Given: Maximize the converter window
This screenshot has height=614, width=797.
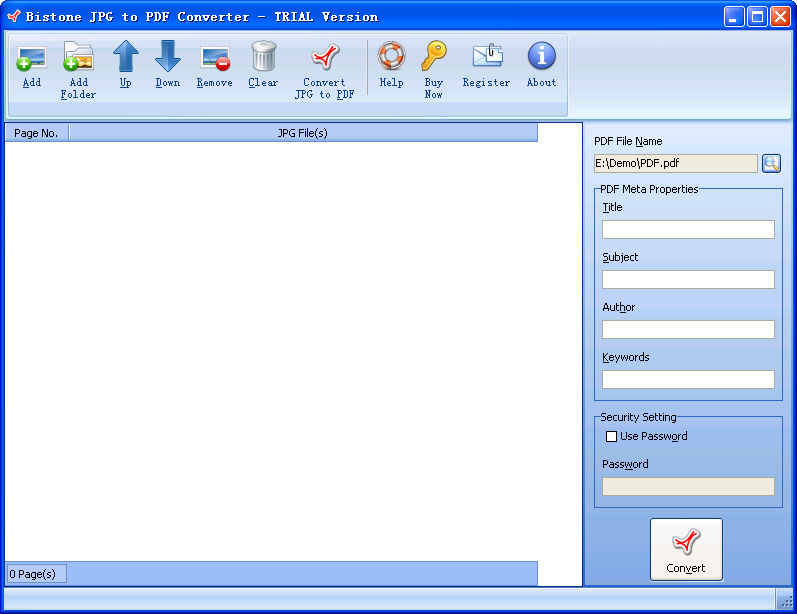Looking at the screenshot, I should [757, 17].
